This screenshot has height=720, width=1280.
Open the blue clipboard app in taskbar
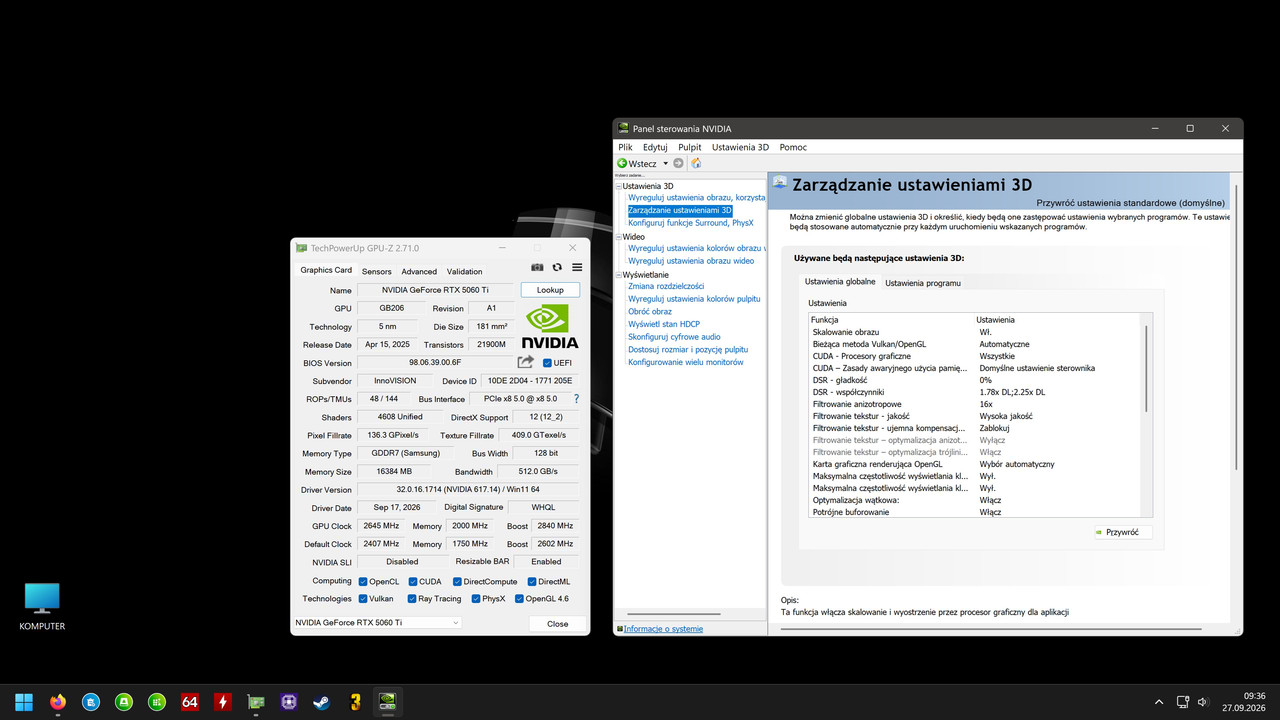(x=90, y=702)
